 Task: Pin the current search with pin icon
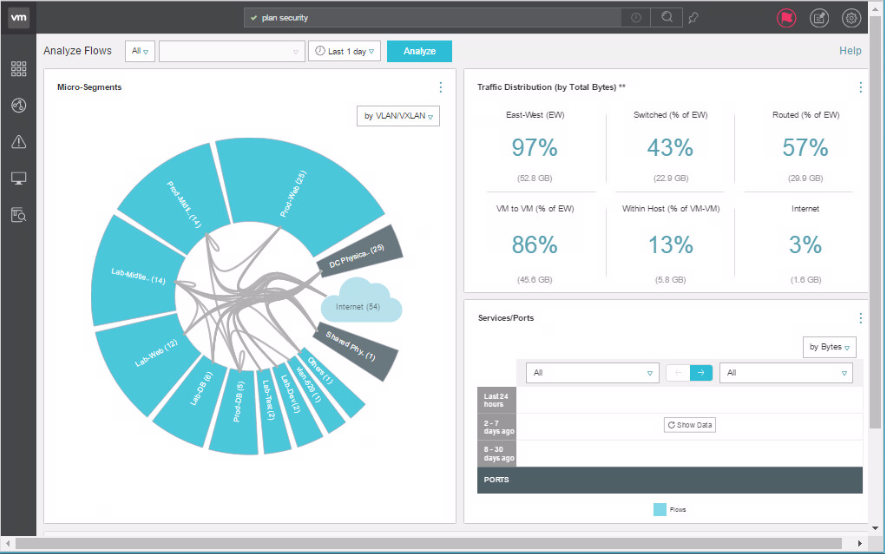694,18
